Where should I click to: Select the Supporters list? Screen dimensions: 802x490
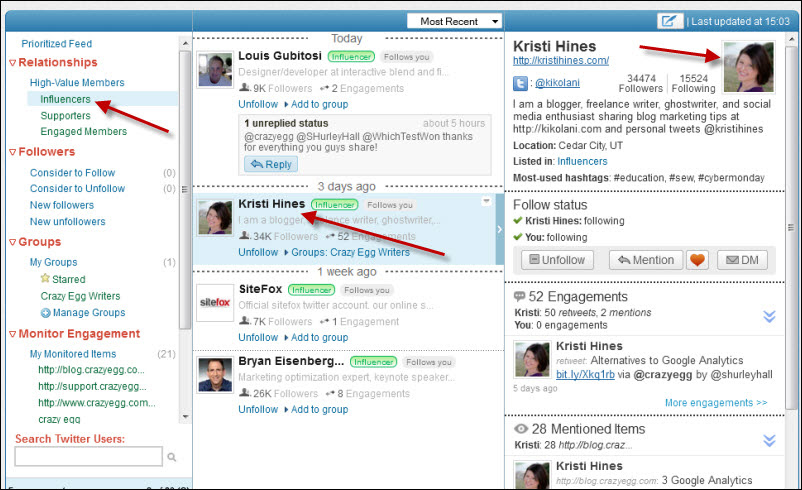pos(65,116)
